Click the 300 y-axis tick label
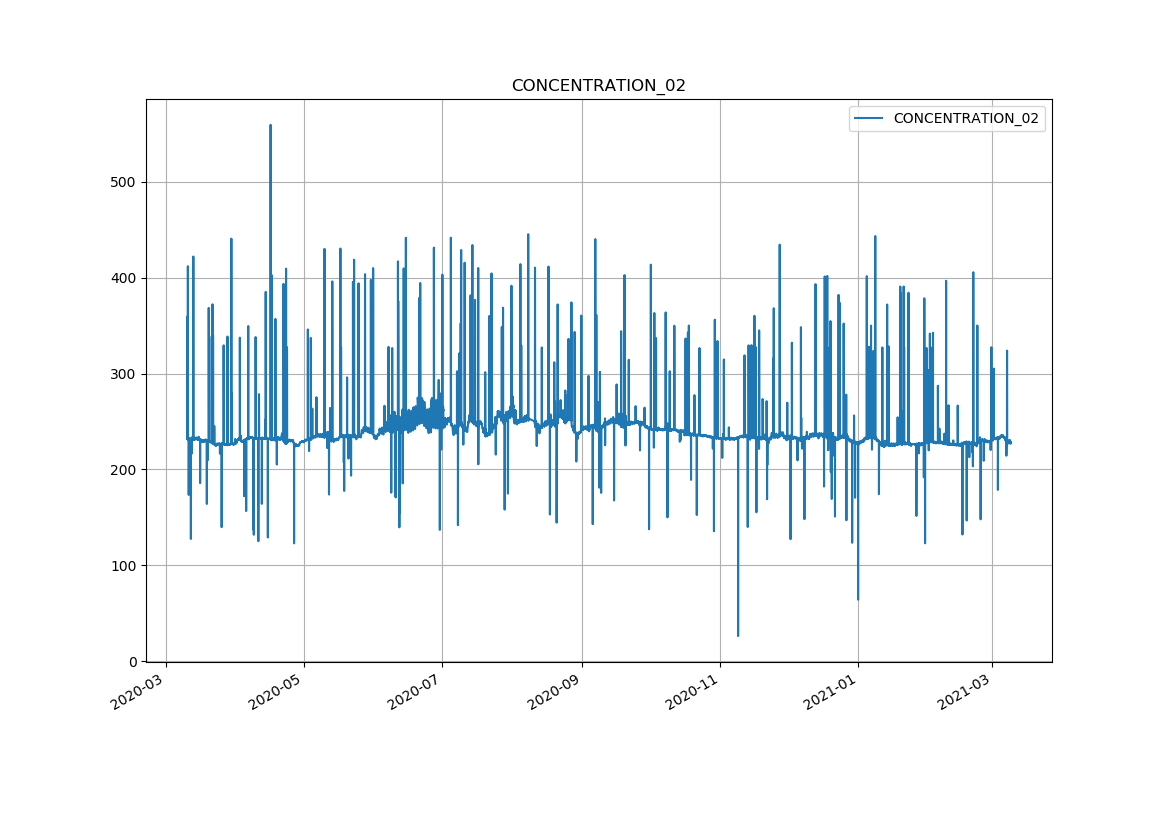1169x827 pixels. [x=125, y=374]
